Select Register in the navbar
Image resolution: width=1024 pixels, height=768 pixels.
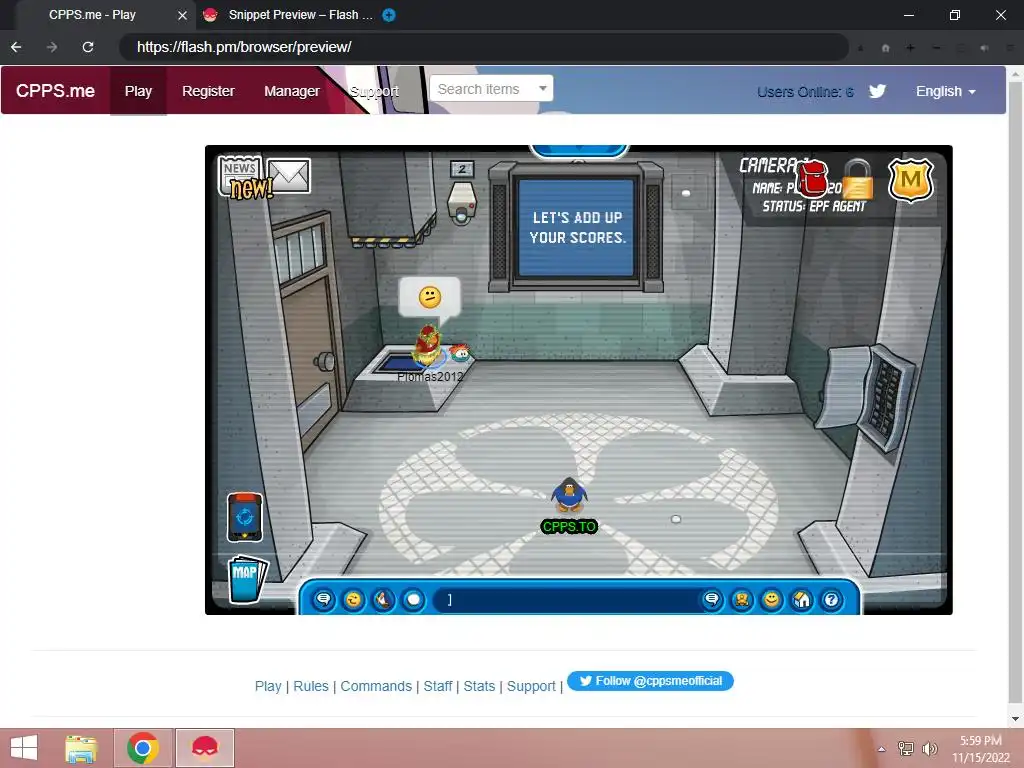point(208,91)
